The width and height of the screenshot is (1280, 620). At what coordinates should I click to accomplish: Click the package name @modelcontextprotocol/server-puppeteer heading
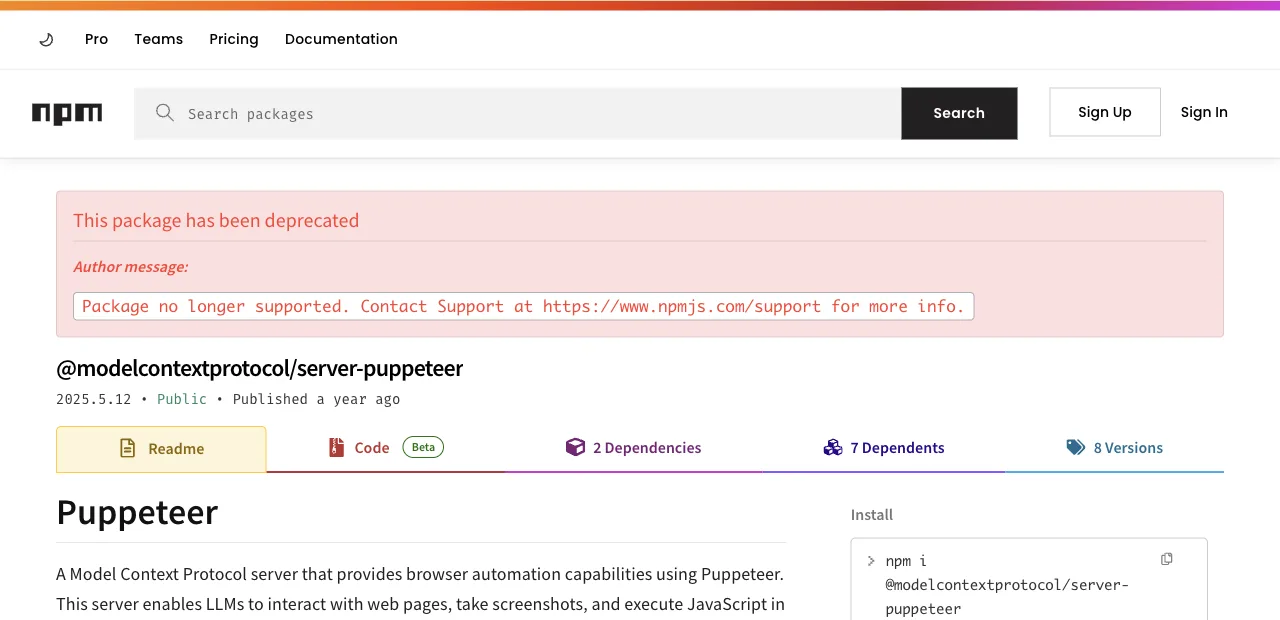(x=260, y=368)
